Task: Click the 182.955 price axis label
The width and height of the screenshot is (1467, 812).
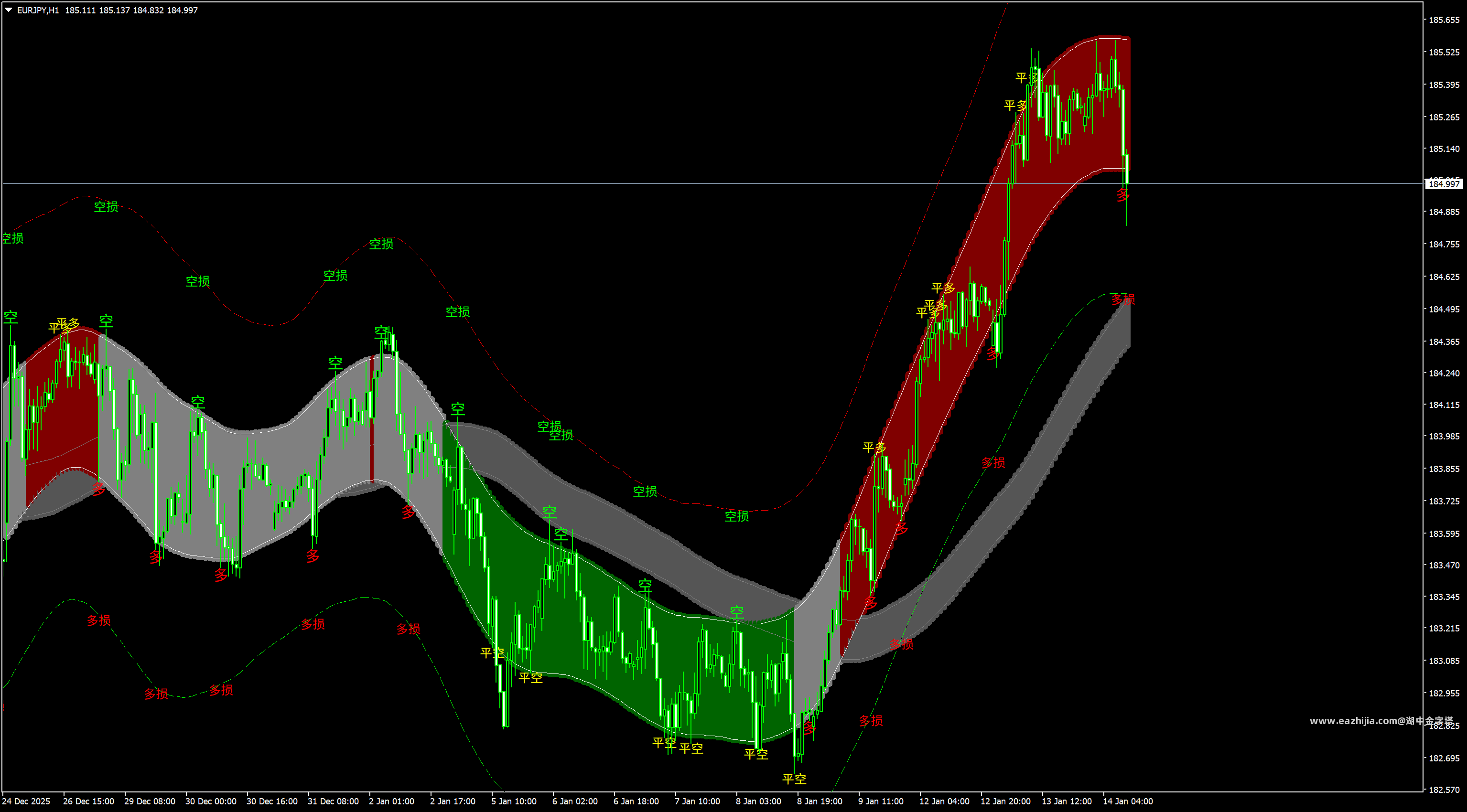Action: 1444,694
